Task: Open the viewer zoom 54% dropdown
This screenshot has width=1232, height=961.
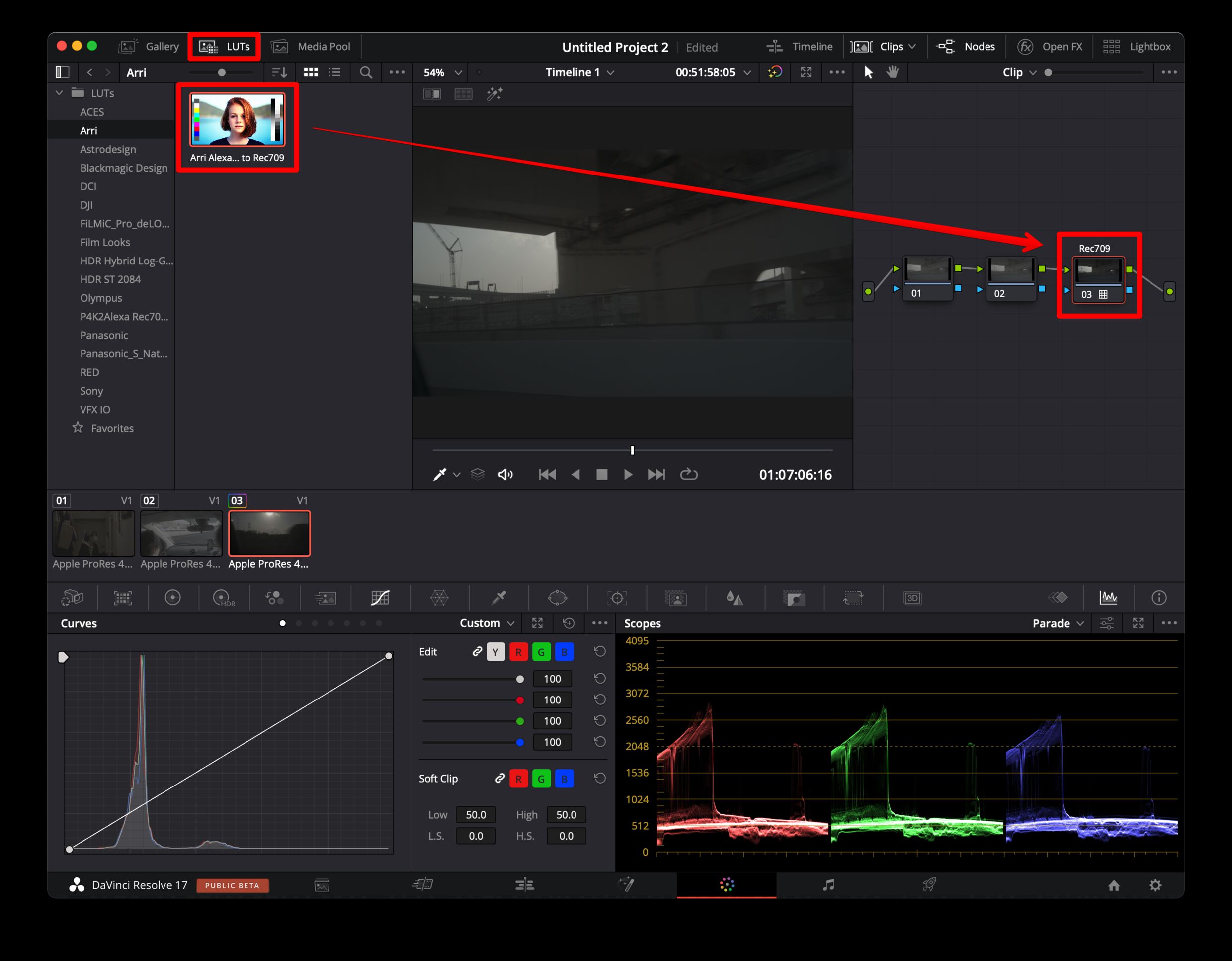Action: pos(443,72)
